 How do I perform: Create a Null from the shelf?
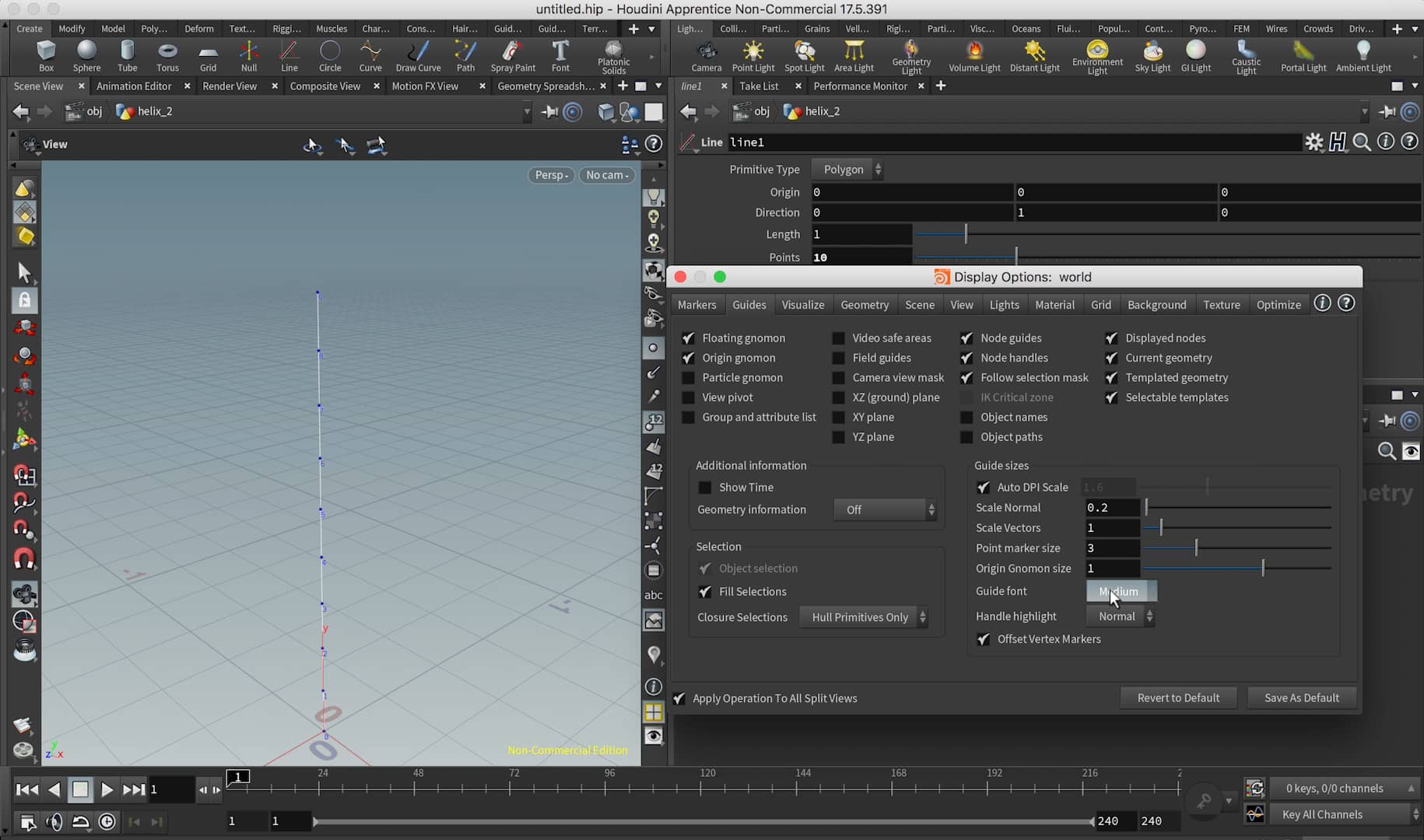pyautogui.click(x=248, y=56)
